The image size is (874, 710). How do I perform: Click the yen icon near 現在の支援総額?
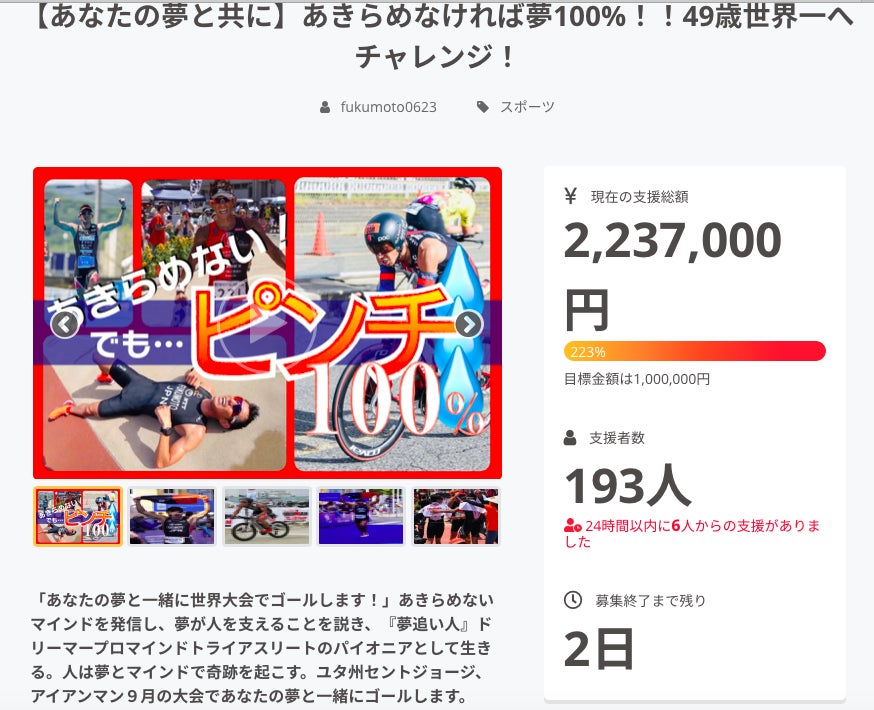tap(570, 196)
